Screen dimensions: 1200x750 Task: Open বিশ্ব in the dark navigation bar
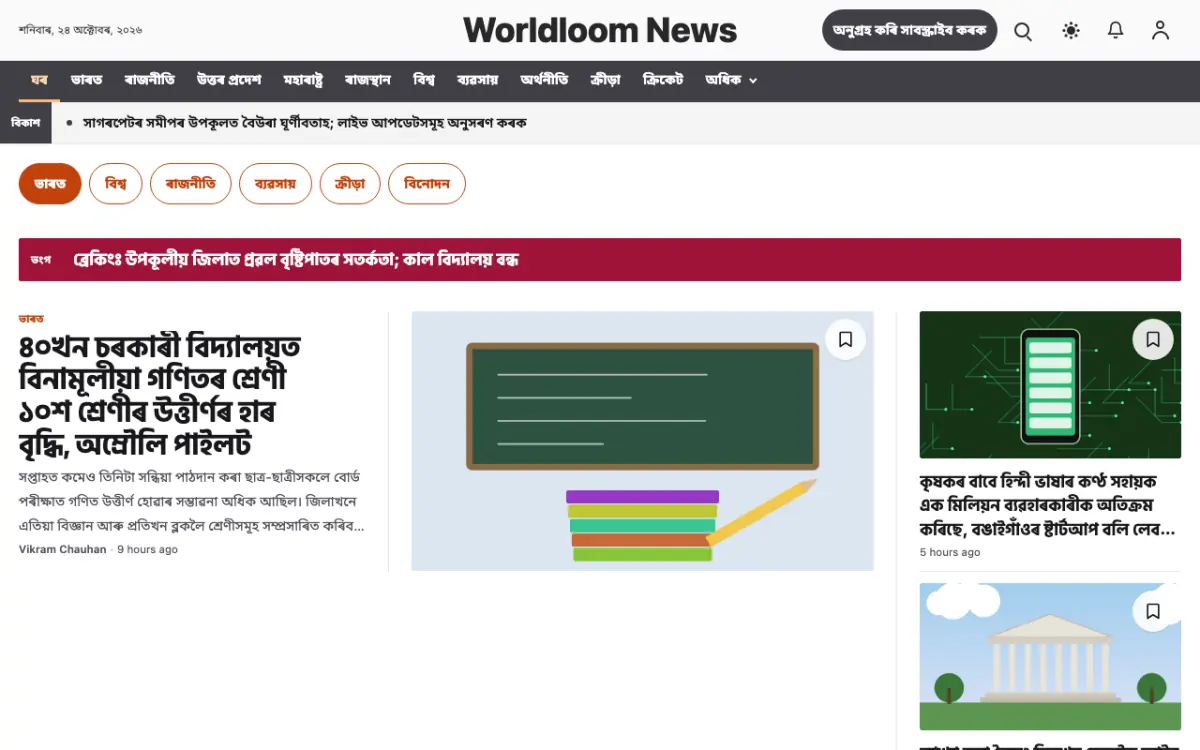(424, 80)
